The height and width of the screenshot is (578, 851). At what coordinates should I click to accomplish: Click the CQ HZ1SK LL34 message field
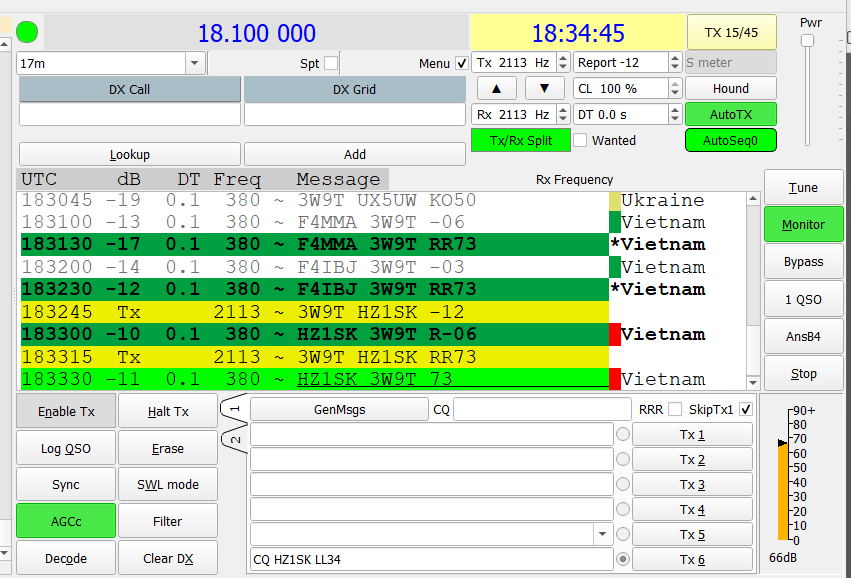pos(432,559)
